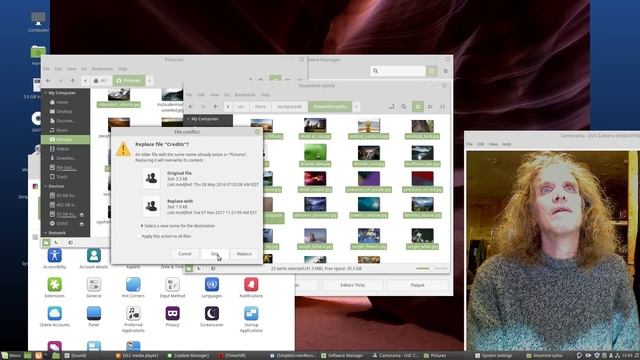Open Languages settings
640x360 pixels.
pos(211,287)
